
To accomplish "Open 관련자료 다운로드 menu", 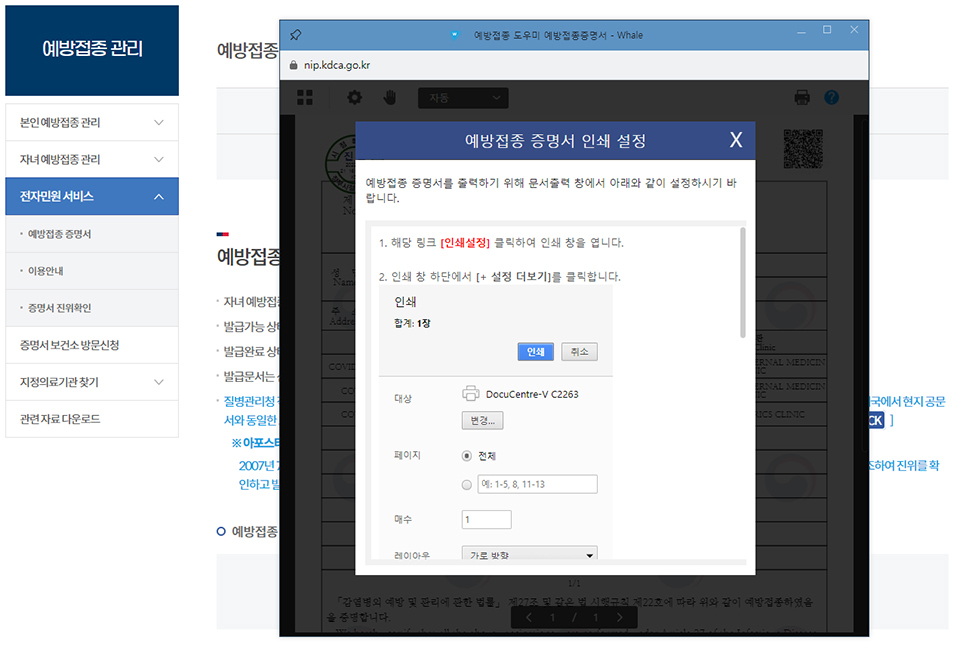I will (92, 419).
